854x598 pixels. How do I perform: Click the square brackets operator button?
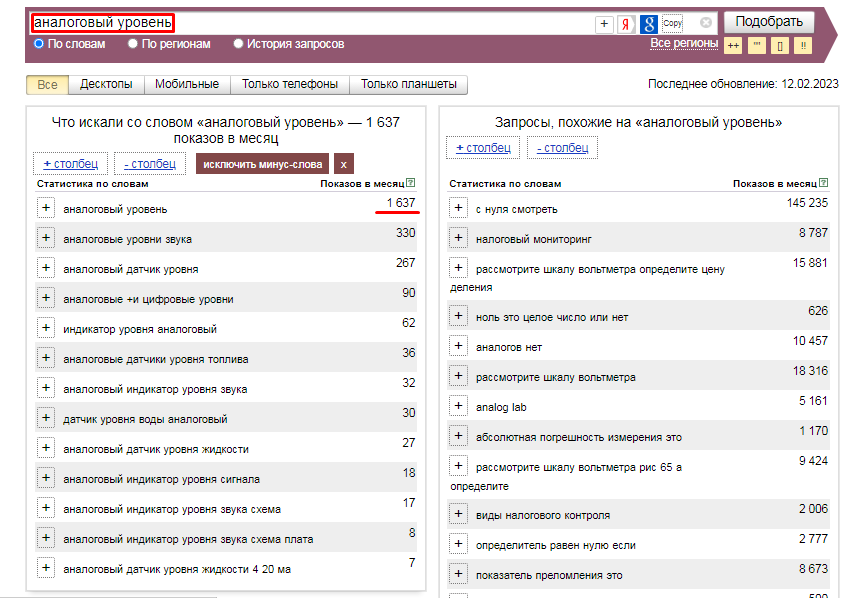780,45
